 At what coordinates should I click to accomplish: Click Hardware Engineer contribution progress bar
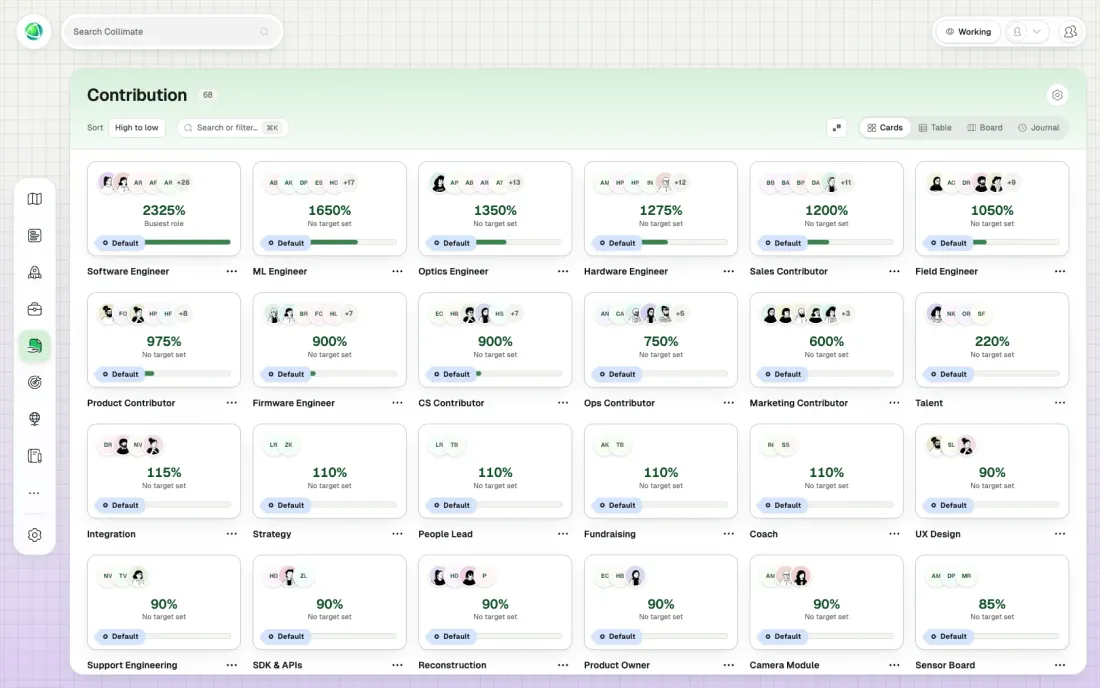pyautogui.click(x=684, y=243)
